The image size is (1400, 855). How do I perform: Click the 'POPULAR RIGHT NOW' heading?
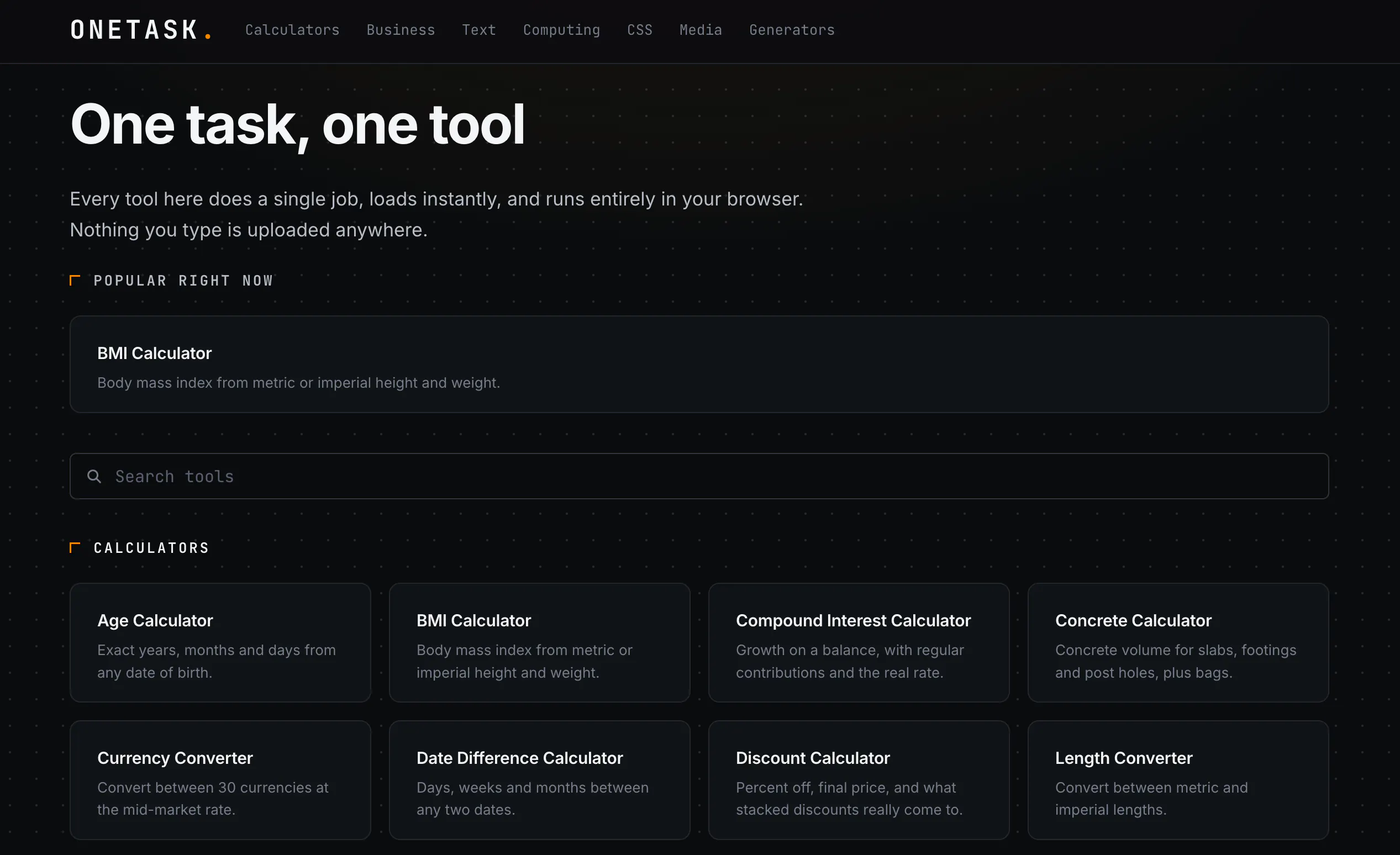click(x=183, y=281)
